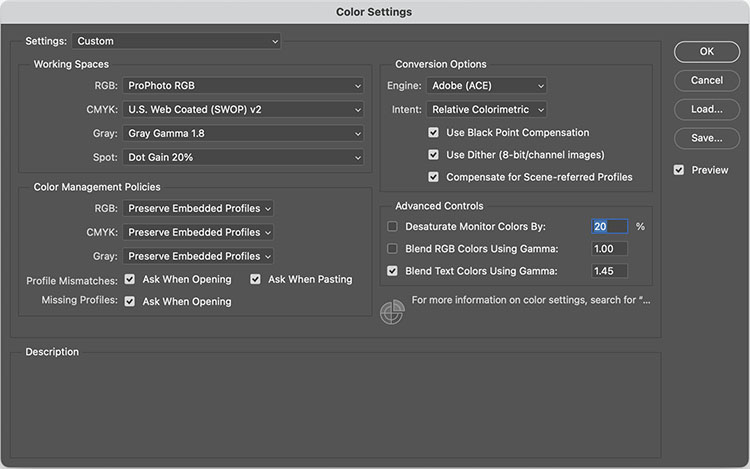750x469 pixels.
Task: Uncheck Ask When Pasting for mismatches
Action: (256, 280)
